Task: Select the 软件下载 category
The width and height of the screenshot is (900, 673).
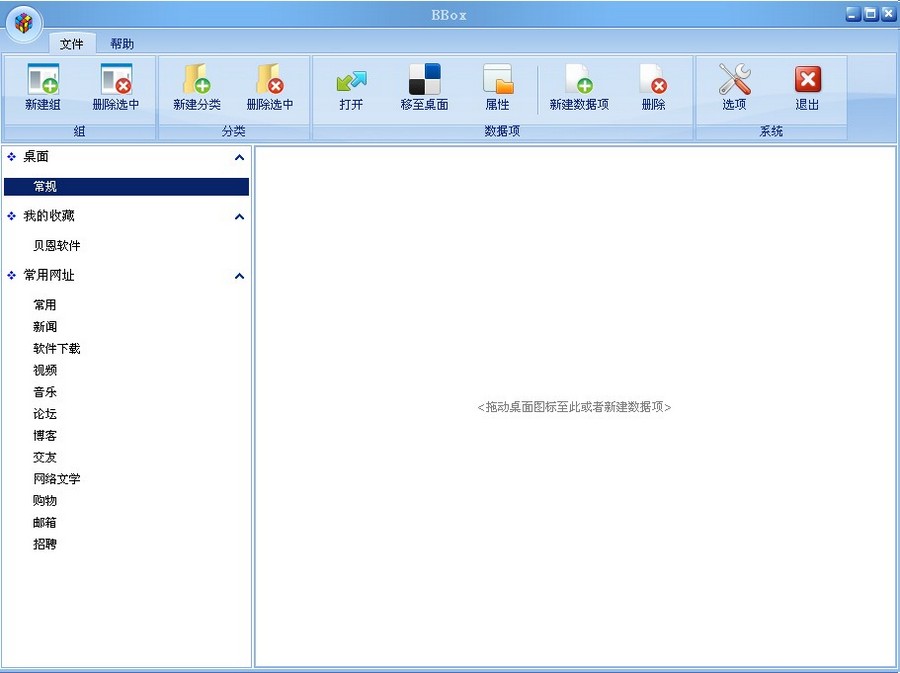Action: [57, 348]
